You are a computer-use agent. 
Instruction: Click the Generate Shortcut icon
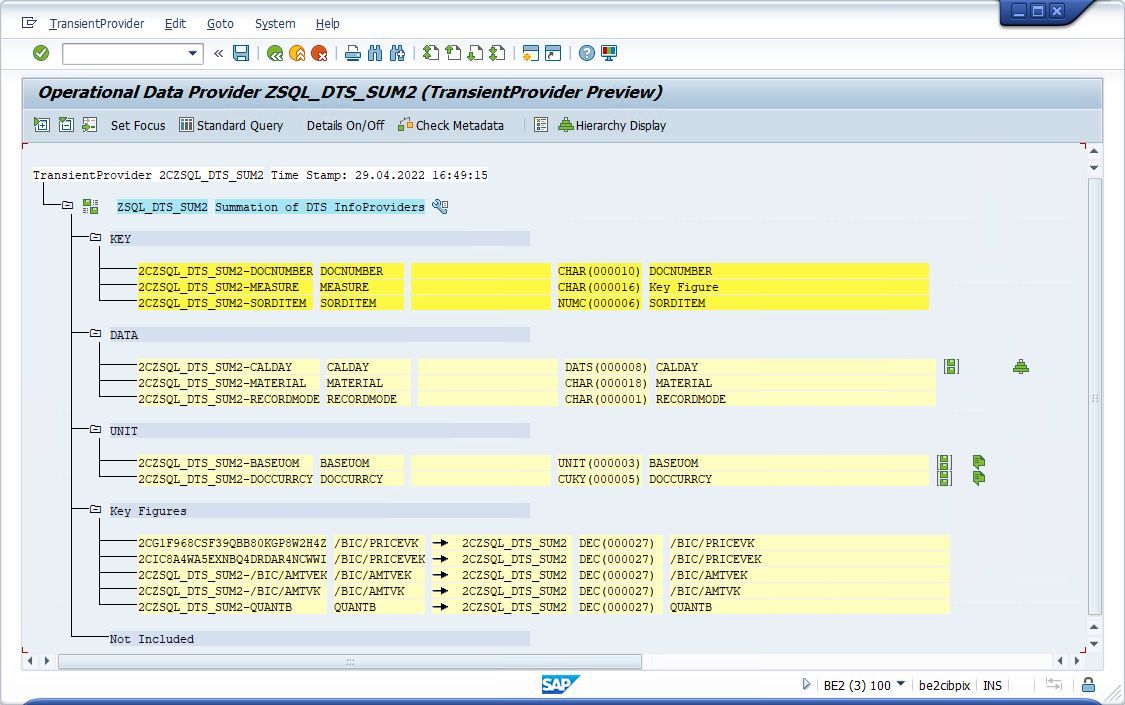click(552, 53)
